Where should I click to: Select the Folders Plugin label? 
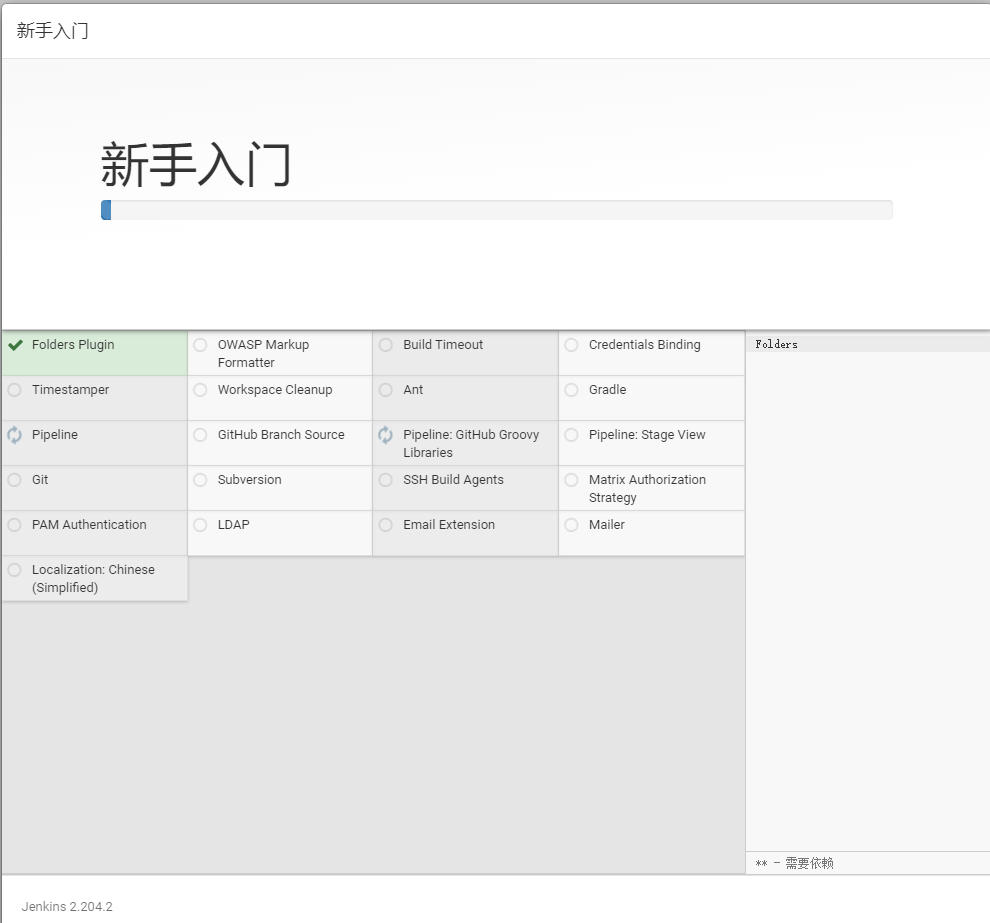pyautogui.click(x=73, y=345)
